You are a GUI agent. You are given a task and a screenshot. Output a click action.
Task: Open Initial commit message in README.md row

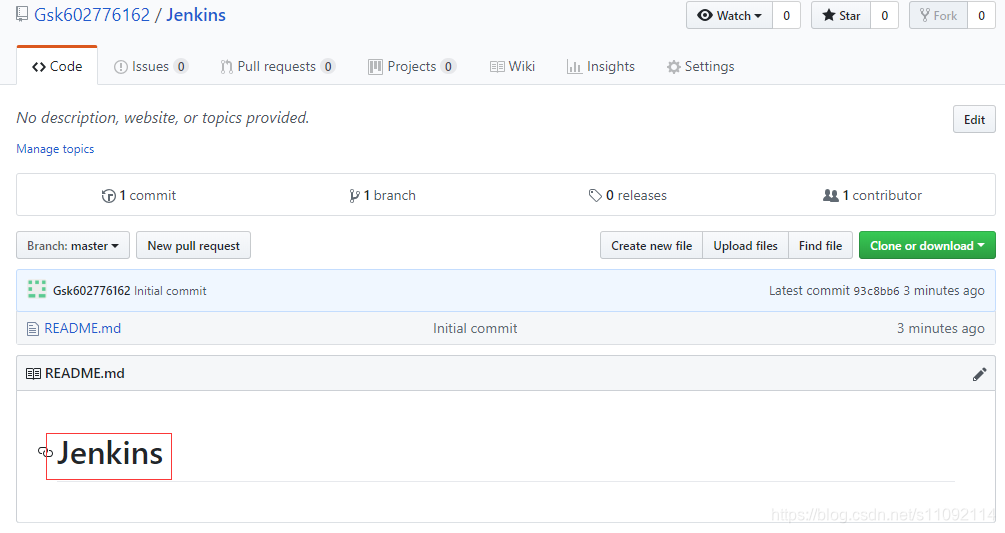[x=475, y=328]
